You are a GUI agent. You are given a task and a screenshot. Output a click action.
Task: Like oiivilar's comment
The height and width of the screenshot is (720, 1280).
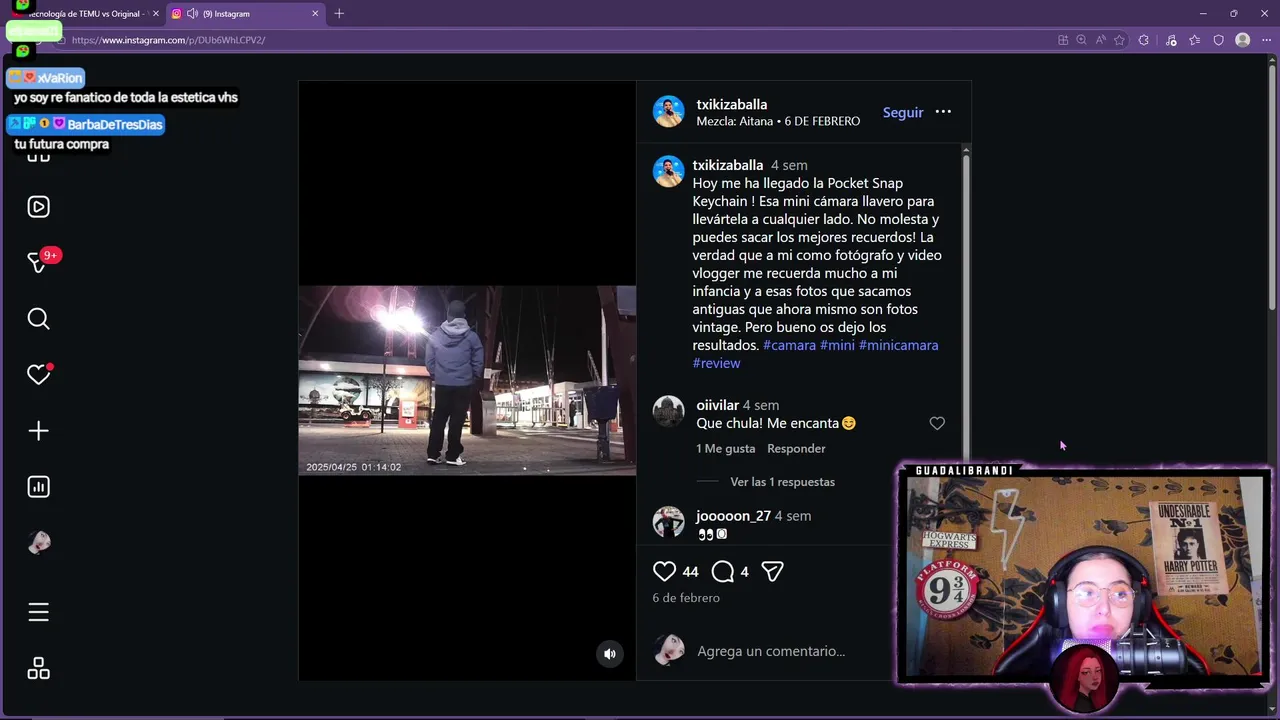(937, 424)
